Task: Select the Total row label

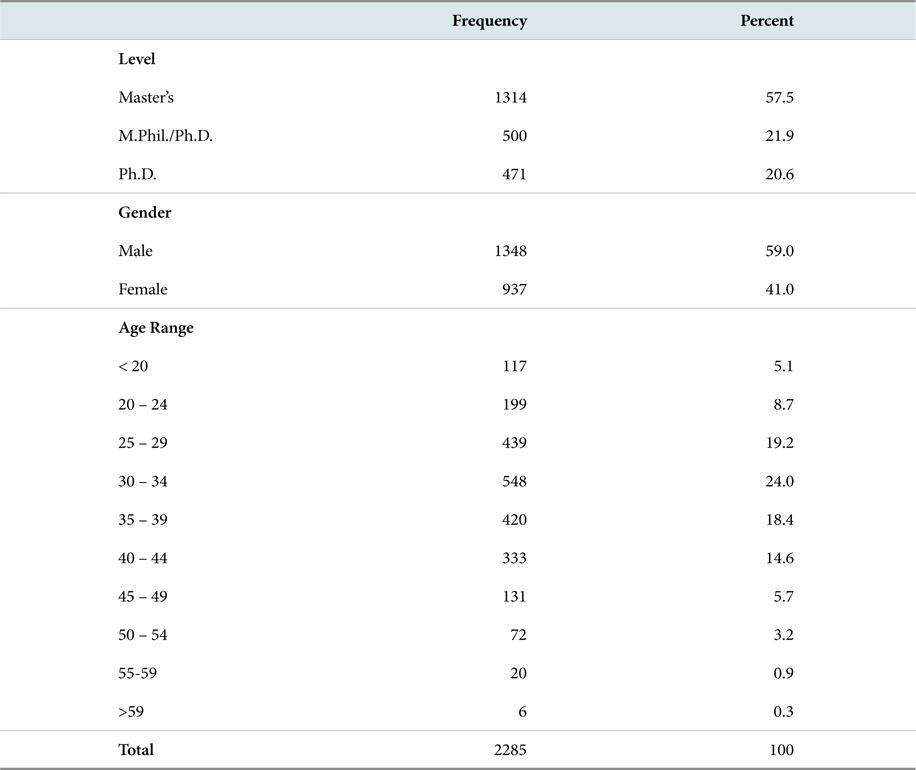Action: coord(136,750)
